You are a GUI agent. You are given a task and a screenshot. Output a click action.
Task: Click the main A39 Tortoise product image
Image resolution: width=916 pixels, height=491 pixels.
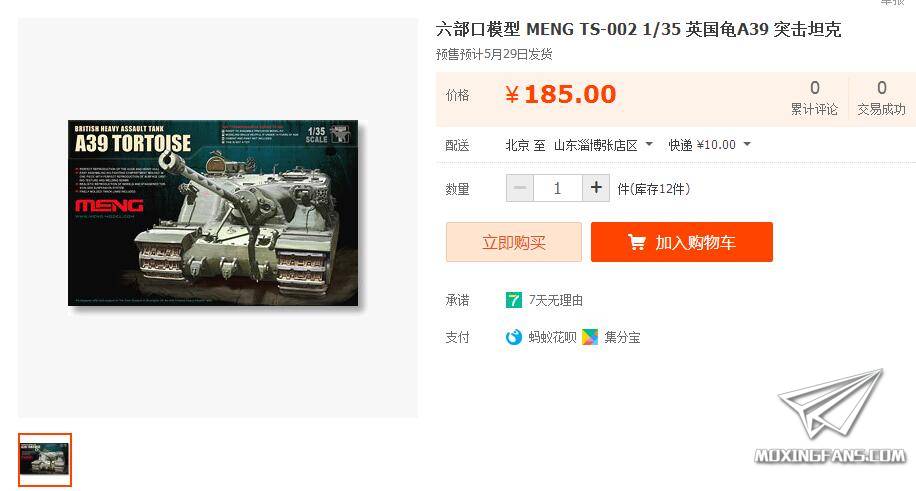213,213
